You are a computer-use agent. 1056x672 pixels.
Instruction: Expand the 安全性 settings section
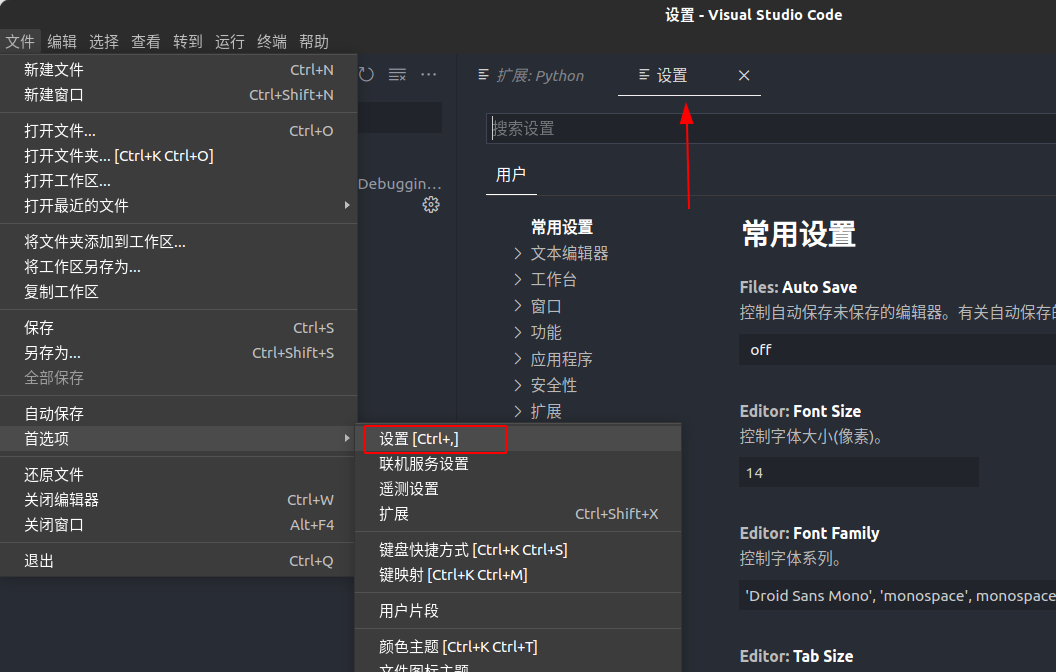tap(553, 384)
